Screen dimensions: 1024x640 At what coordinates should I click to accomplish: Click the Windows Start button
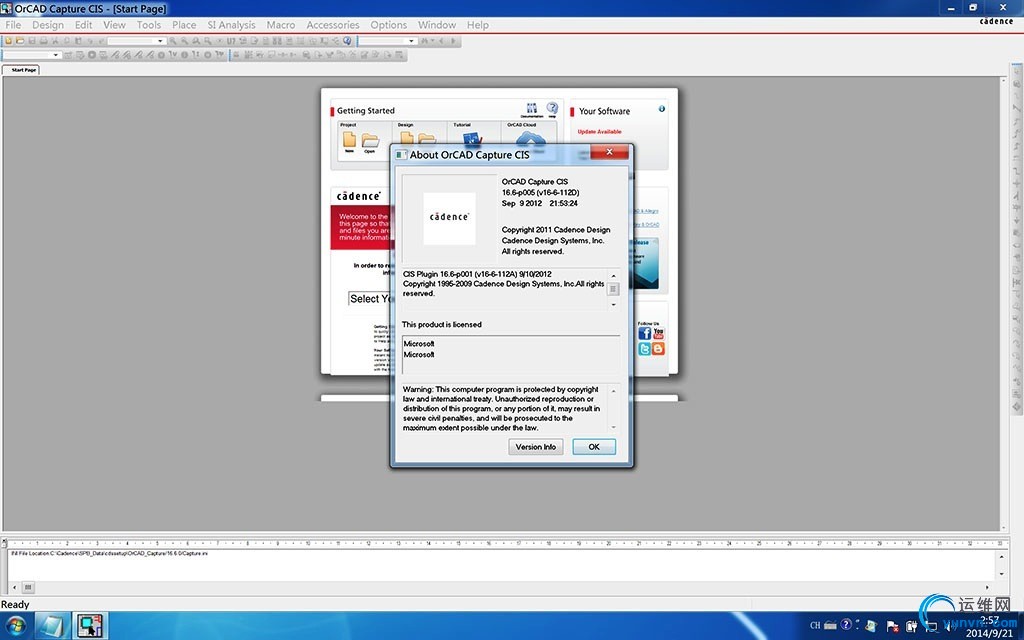(15, 626)
